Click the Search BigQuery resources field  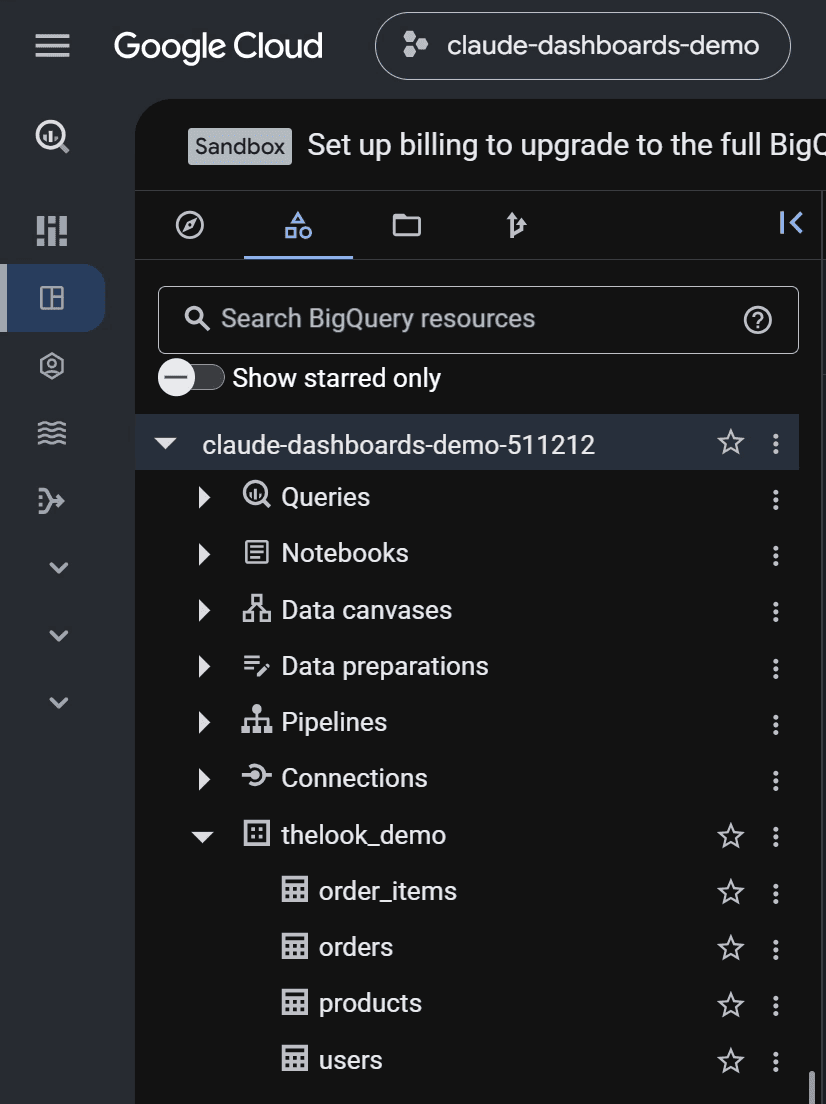(x=478, y=320)
